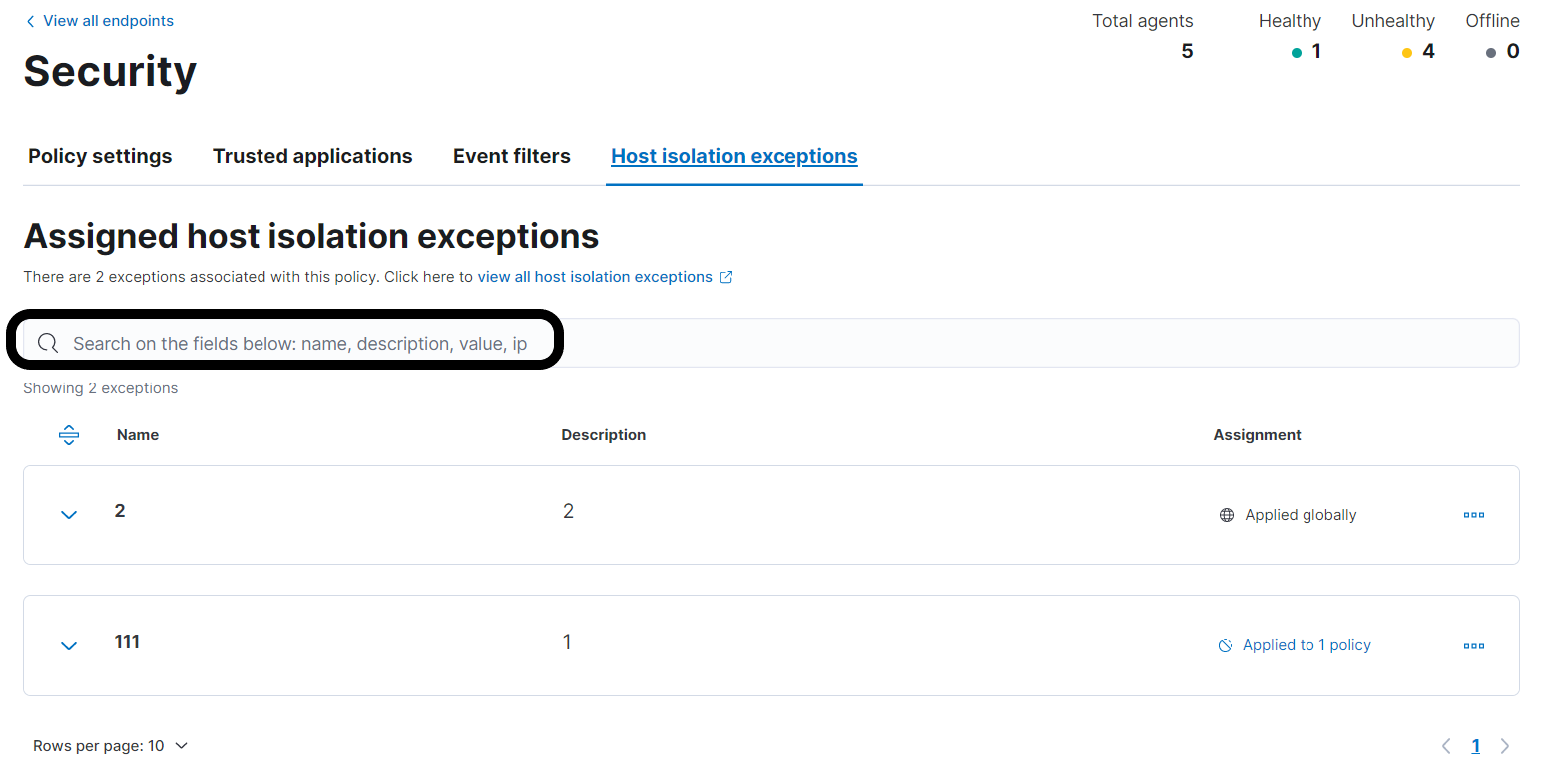Image resolution: width=1568 pixels, height=766 pixels.
Task: Open the actions menu for exception 2
Action: pyautogui.click(x=1474, y=514)
